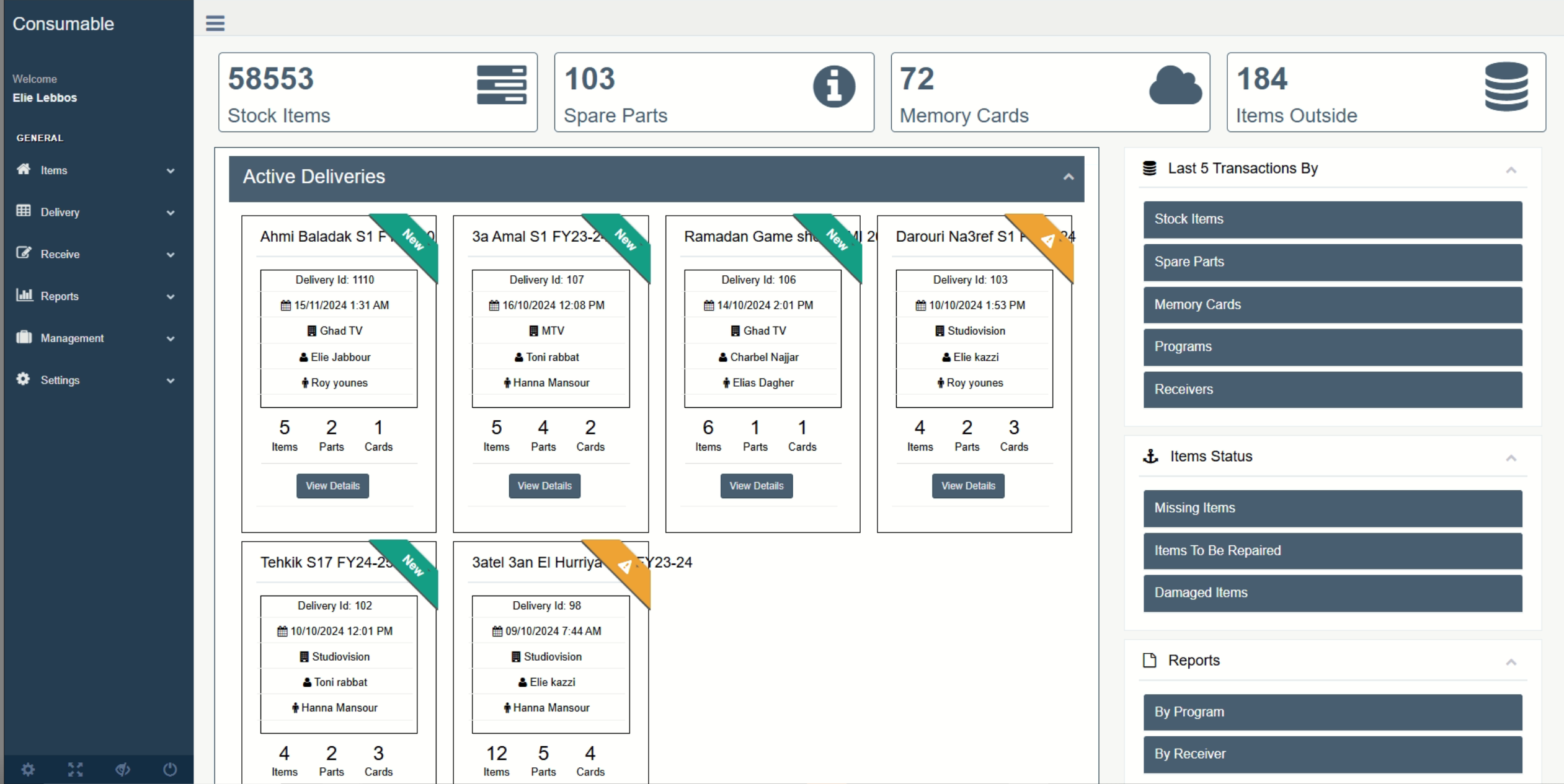Collapse the Reports side panel
This screenshot has height=784, width=1564.
coord(1511,662)
